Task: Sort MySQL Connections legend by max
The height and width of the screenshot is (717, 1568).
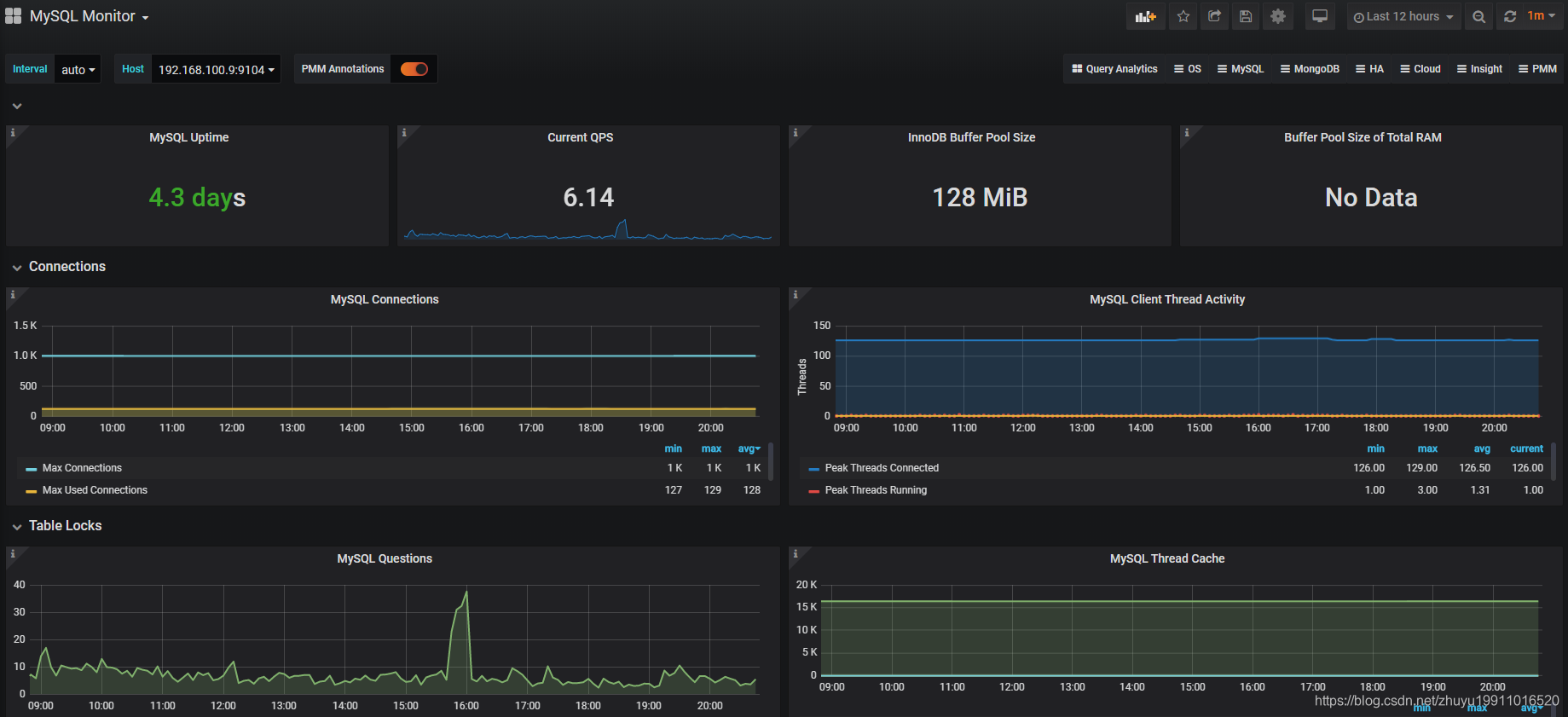Action: pos(711,448)
